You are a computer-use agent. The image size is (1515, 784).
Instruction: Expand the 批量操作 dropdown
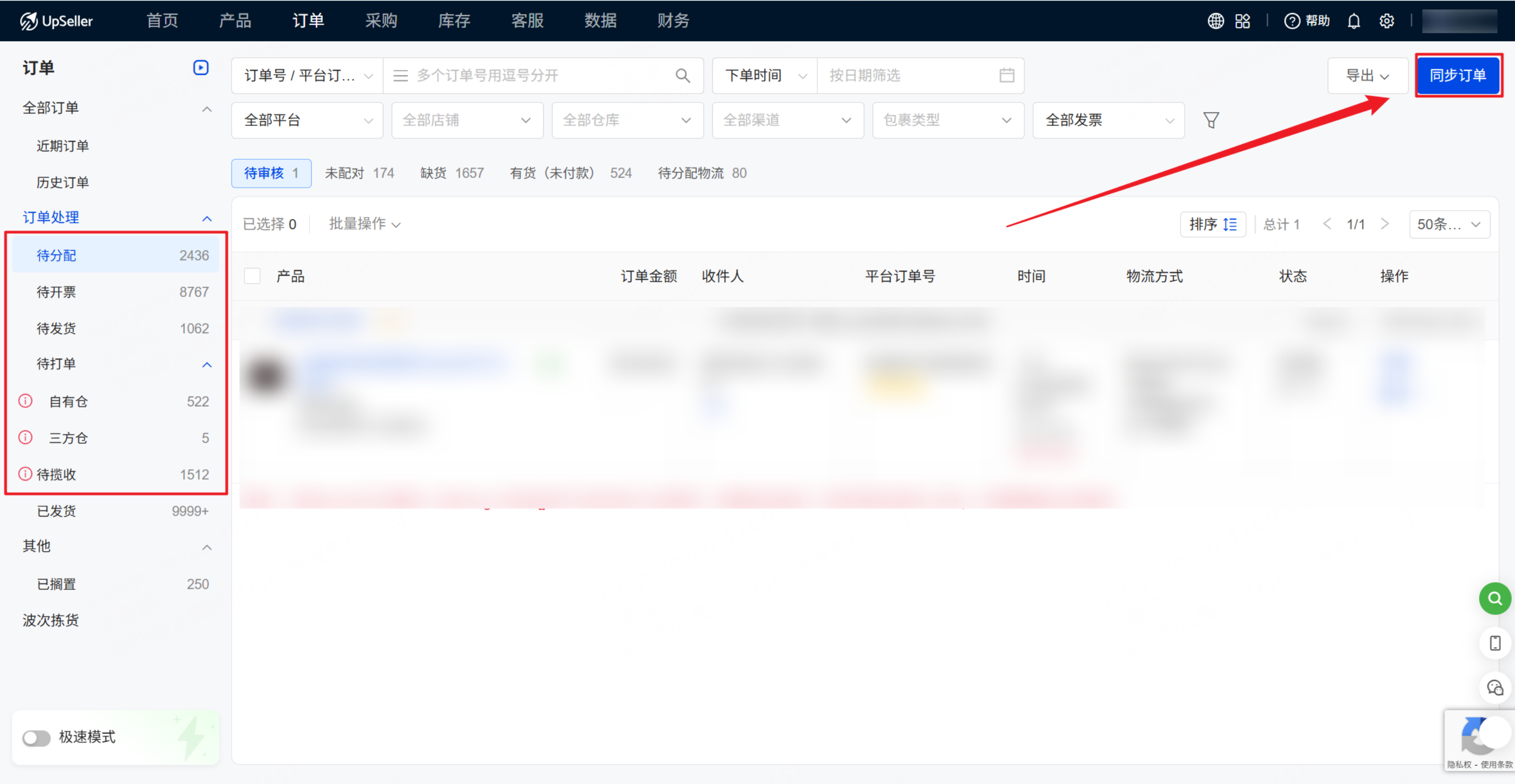pos(364,224)
